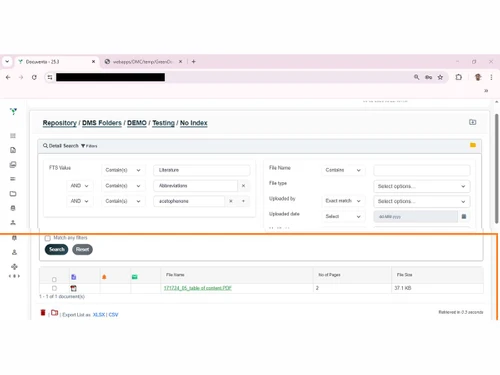The width and height of the screenshot is (500, 375).
Task: Click the yellow folder icon in the search header
Action: coord(473,145)
